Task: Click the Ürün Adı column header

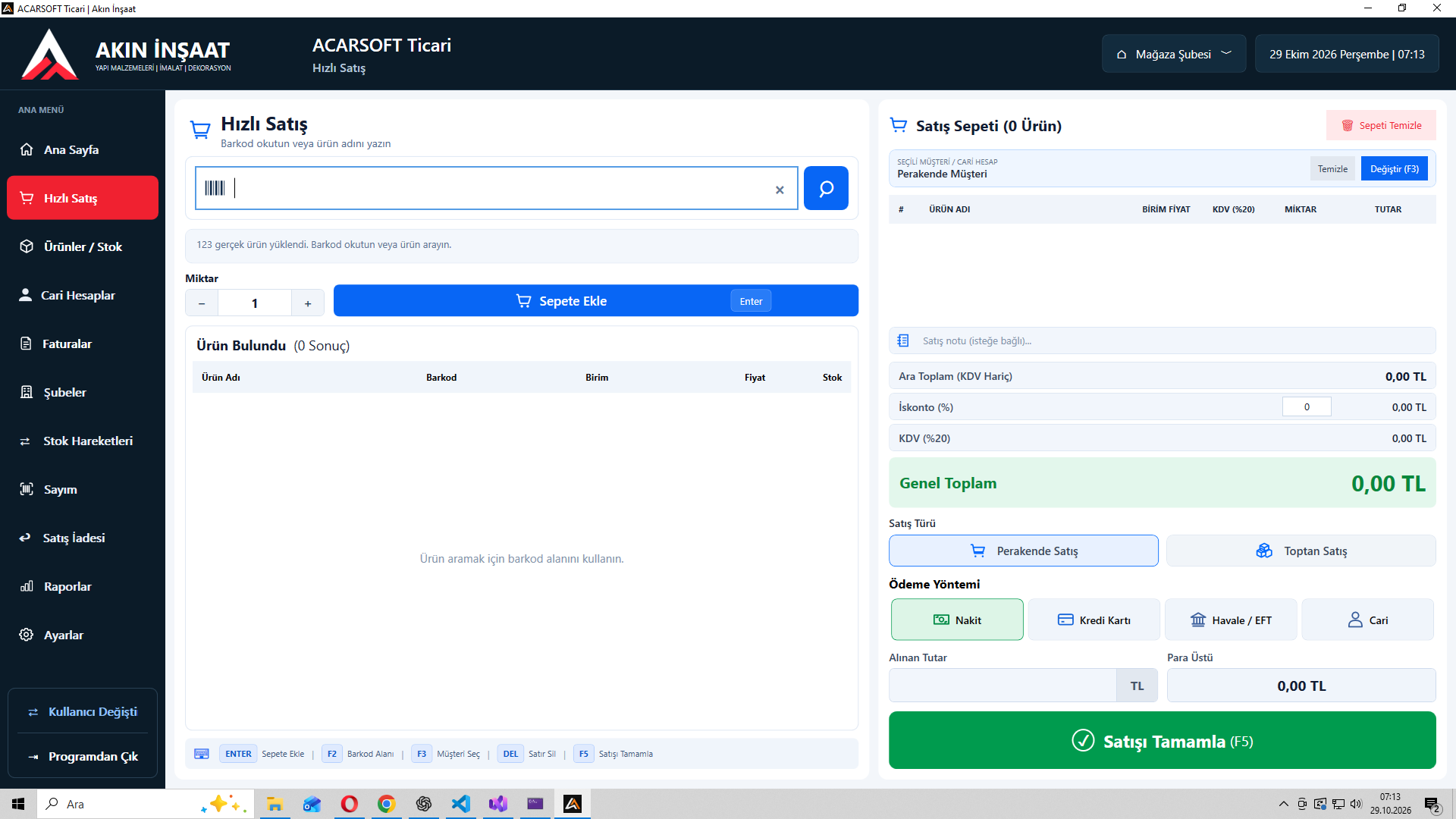Action: tap(221, 377)
